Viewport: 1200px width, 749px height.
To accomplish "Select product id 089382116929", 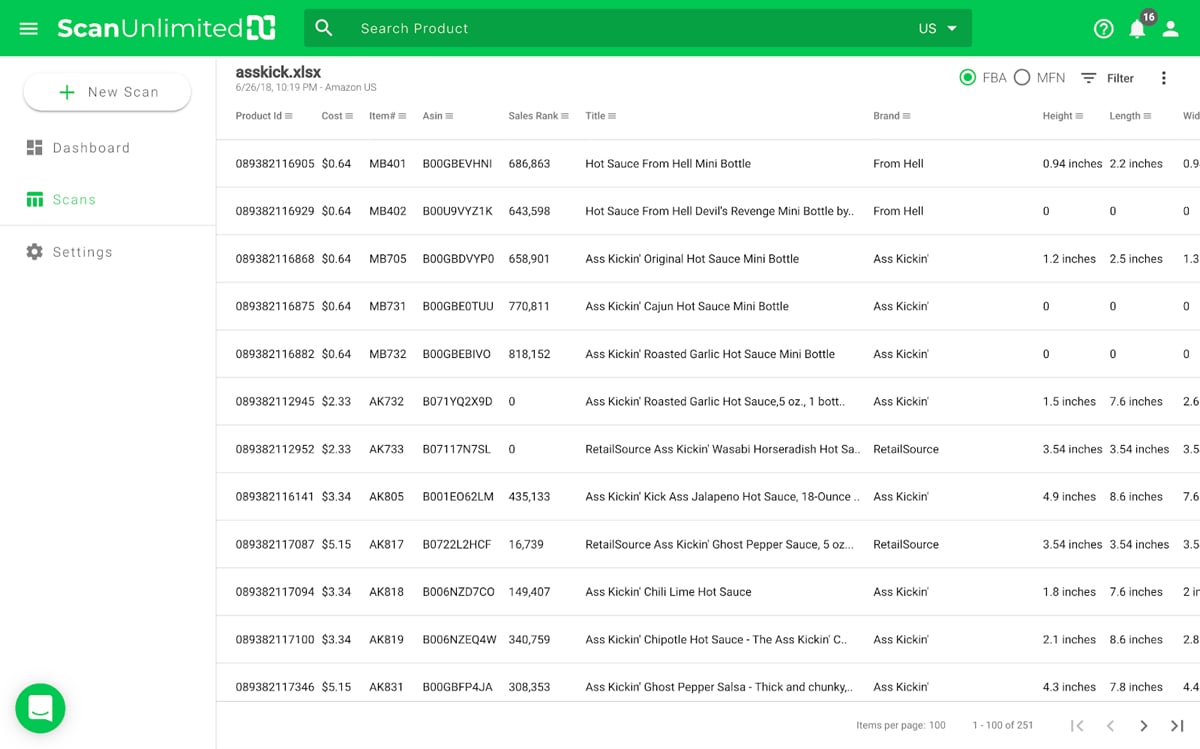I will pos(275,211).
